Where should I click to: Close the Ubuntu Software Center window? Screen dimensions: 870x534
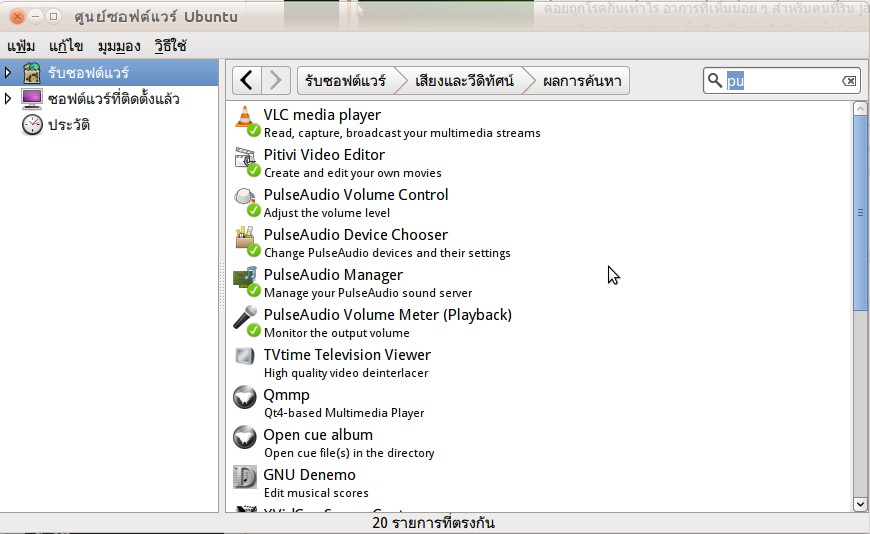[x=17, y=17]
